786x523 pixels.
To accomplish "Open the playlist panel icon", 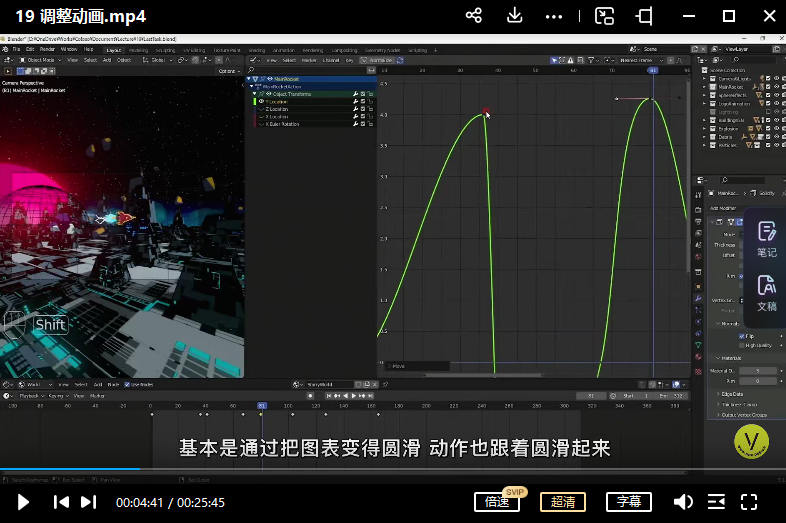I will click(x=716, y=502).
